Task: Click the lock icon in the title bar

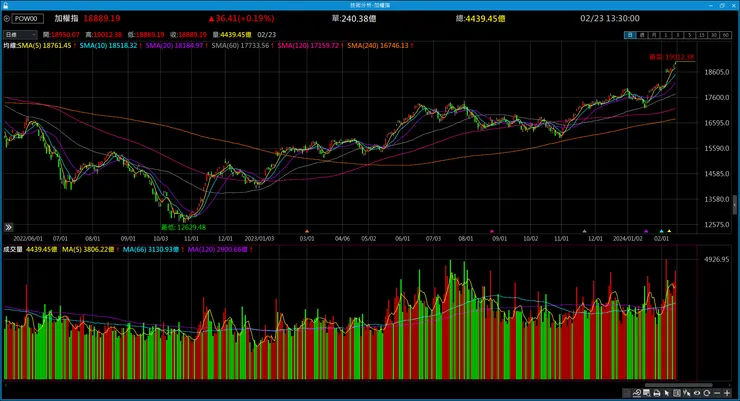Action: click(x=5, y=5)
